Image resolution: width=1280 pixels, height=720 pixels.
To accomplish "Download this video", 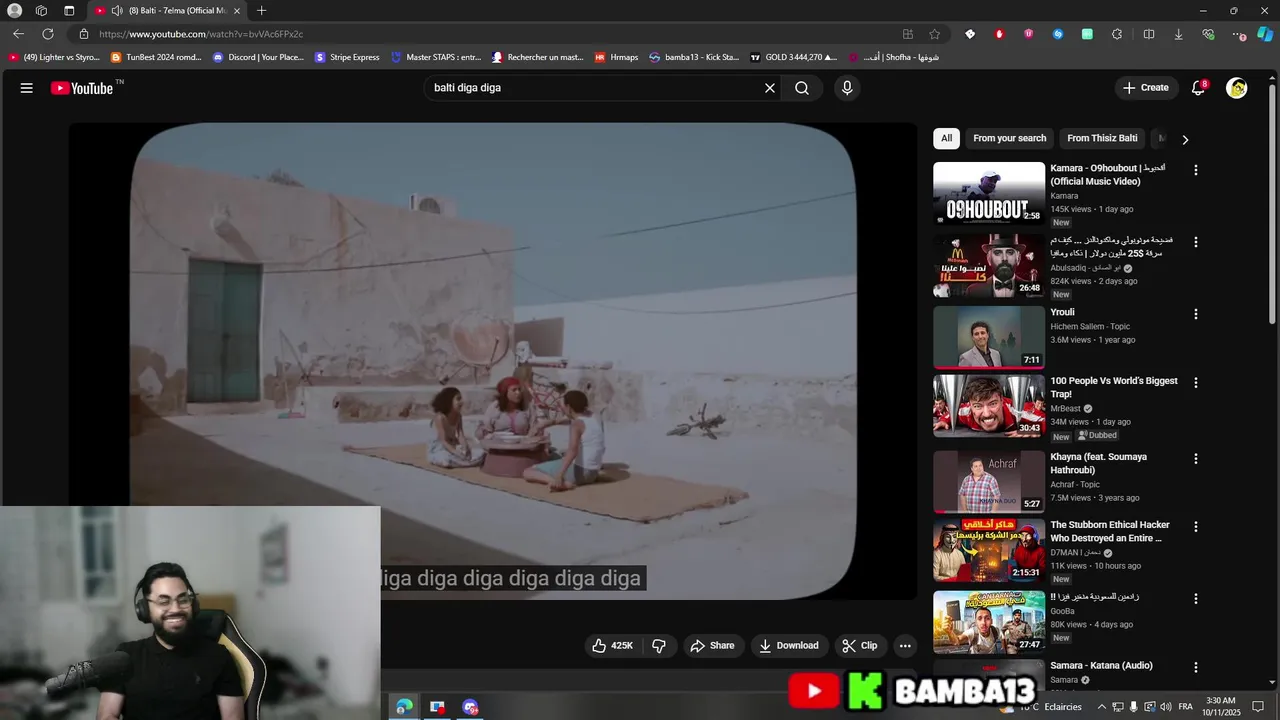I will pyautogui.click(x=788, y=646).
